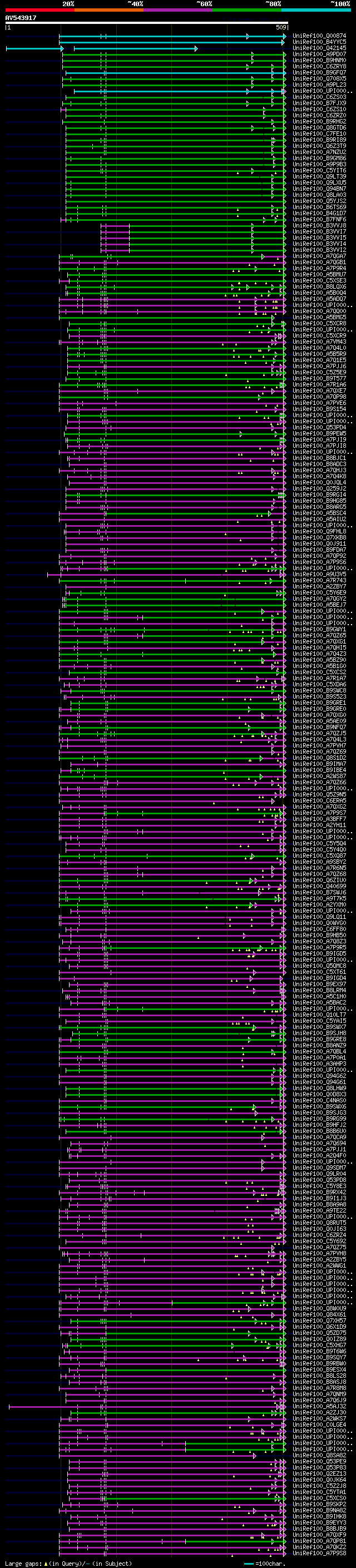Select the UniRef100_A5AIU2 label
Image resolution: width=356 pixels, height=1568 pixels.
click(x=319, y=519)
